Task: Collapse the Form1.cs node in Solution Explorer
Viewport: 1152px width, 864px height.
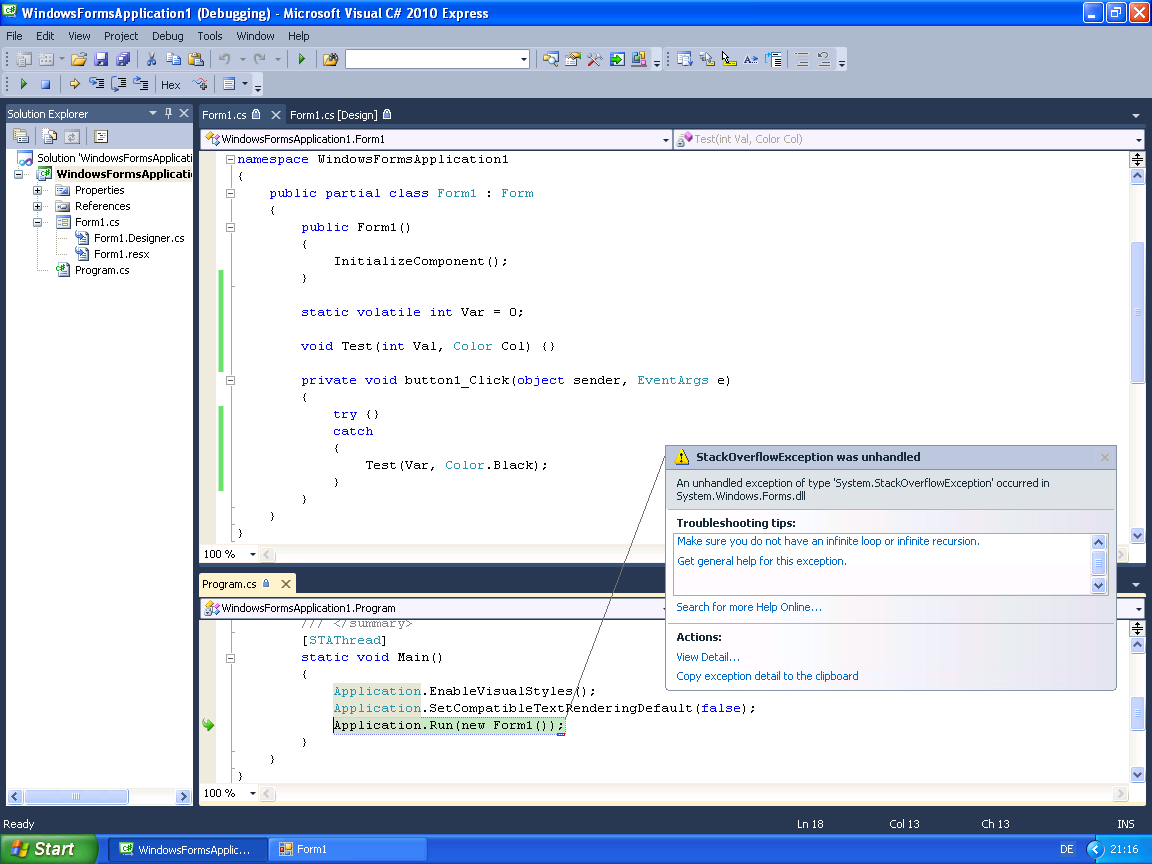Action: coord(37,223)
